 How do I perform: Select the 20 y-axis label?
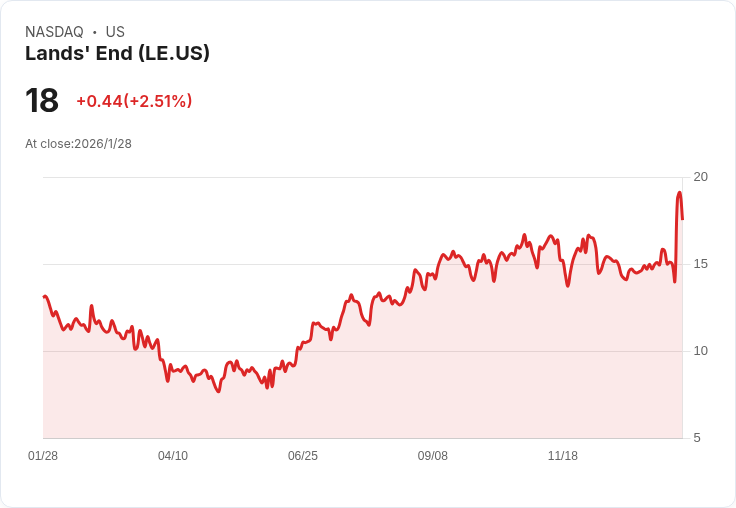(700, 177)
